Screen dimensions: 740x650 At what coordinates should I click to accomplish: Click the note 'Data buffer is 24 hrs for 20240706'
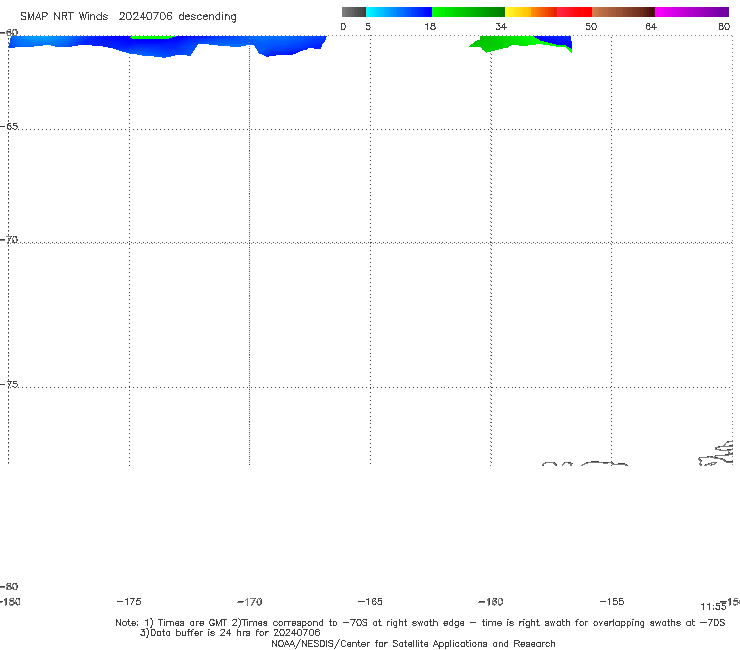pyautogui.click(x=235, y=633)
